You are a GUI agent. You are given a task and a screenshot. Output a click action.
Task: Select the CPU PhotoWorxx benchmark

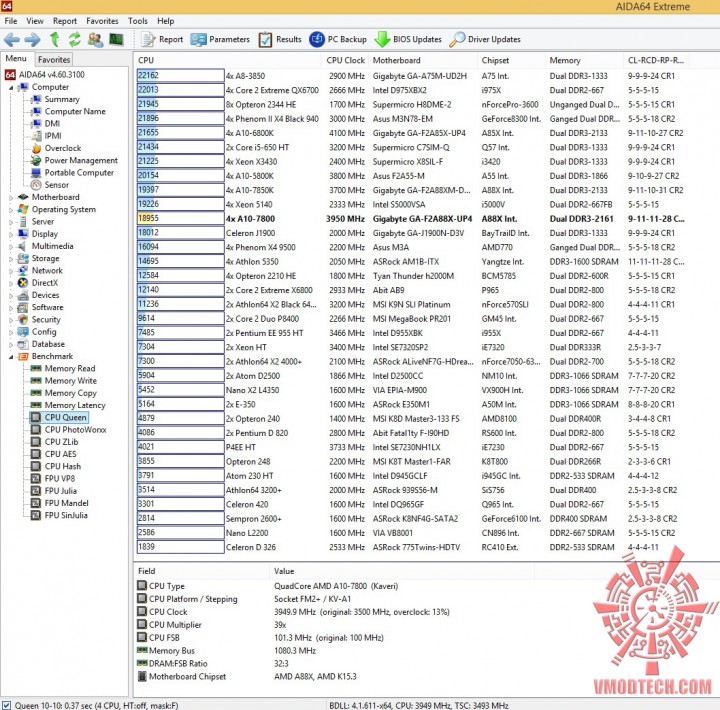[x=75, y=430]
